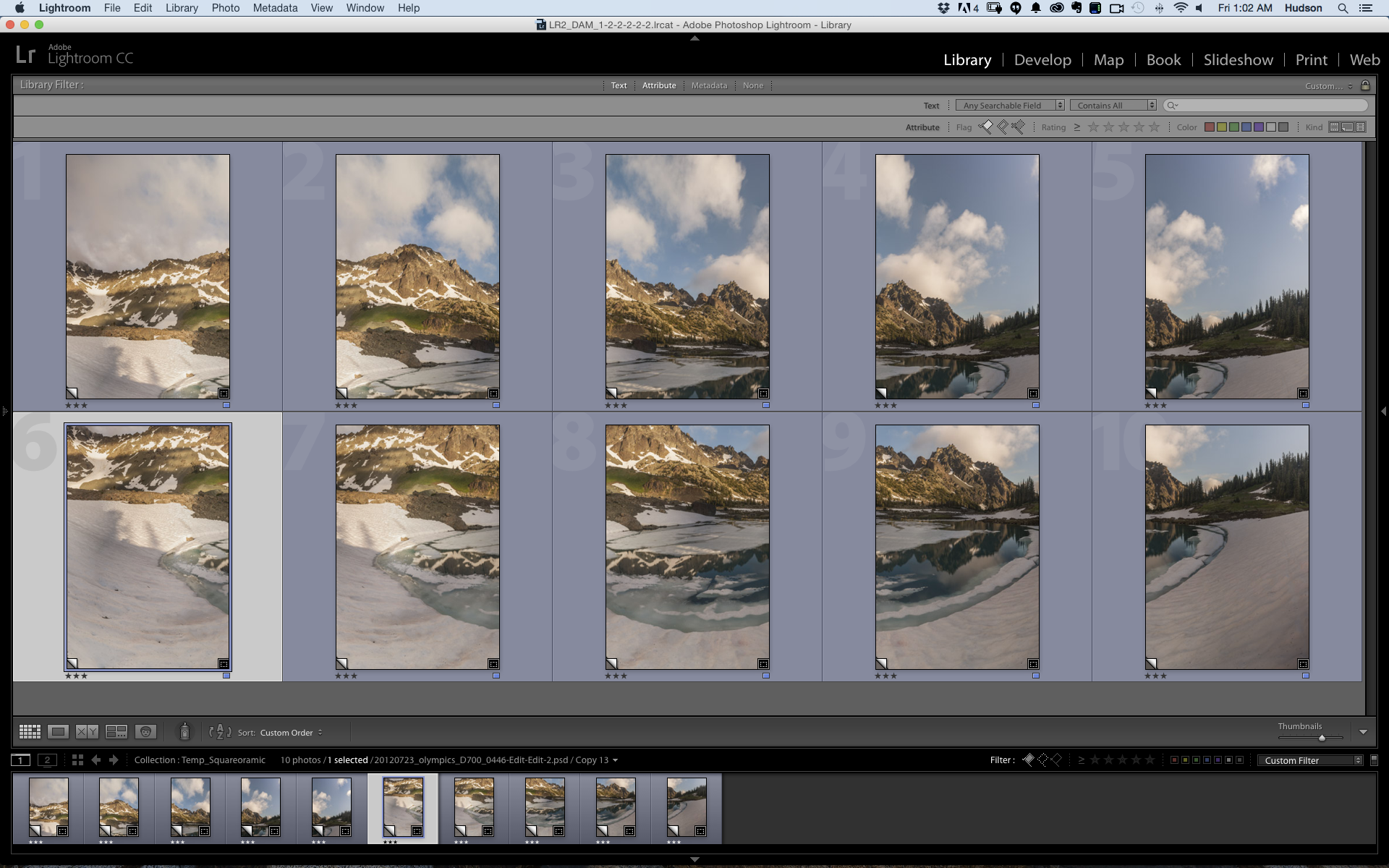The height and width of the screenshot is (868, 1389).
Task: Set the Attribute rating filter to one star
Action: pos(1093,127)
